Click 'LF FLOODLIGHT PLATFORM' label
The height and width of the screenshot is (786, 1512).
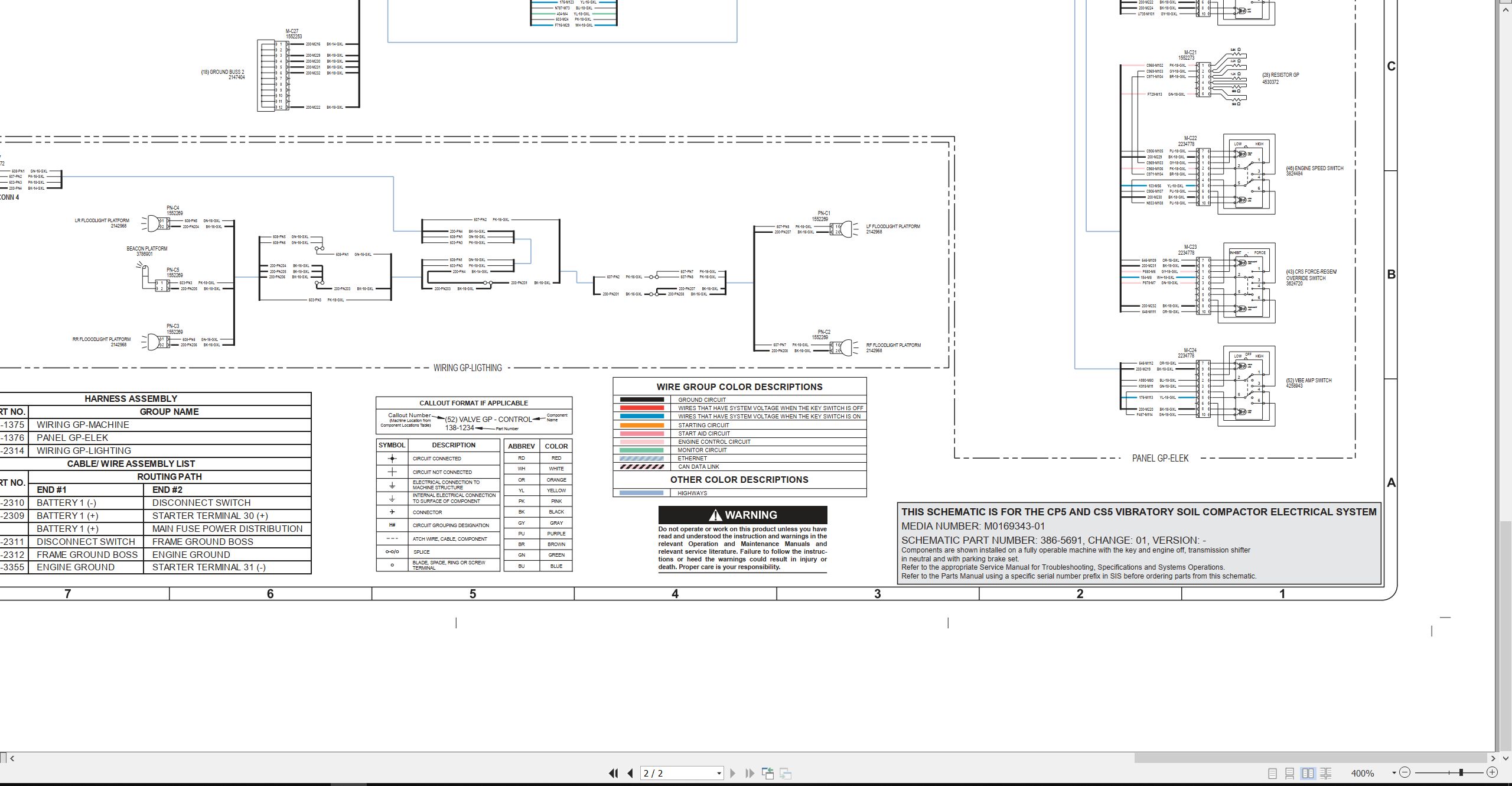tap(893, 226)
